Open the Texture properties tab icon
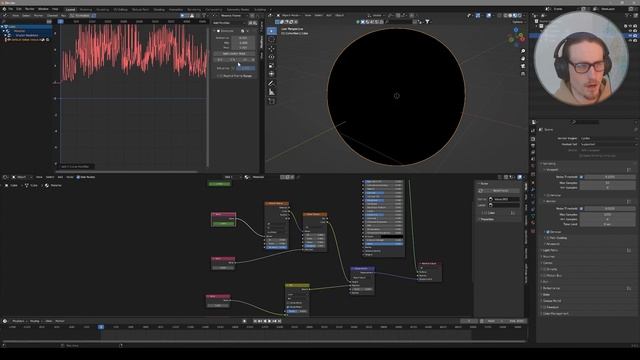640x360 pixels. [533, 231]
